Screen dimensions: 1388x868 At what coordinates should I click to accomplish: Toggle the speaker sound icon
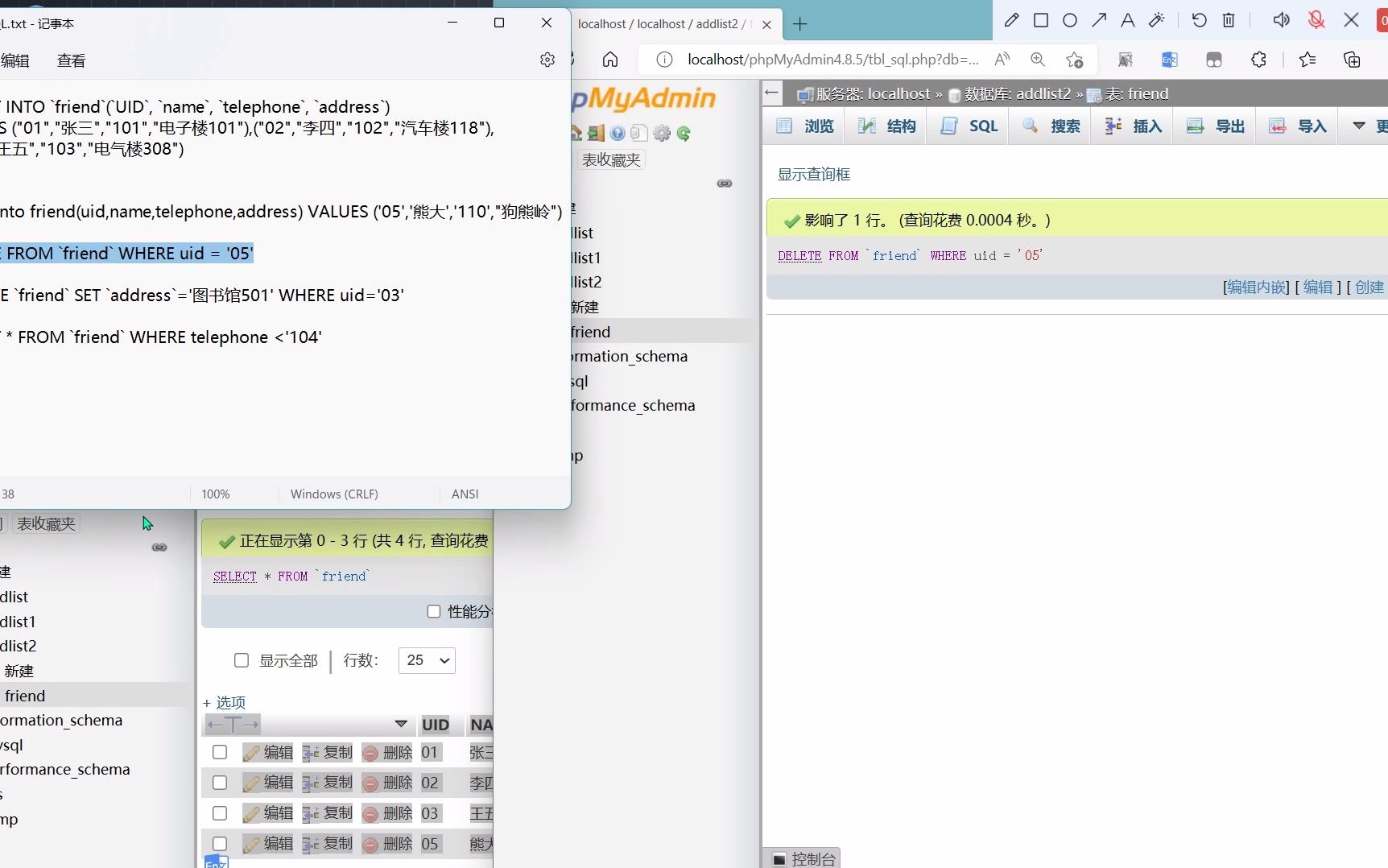tap(1281, 20)
